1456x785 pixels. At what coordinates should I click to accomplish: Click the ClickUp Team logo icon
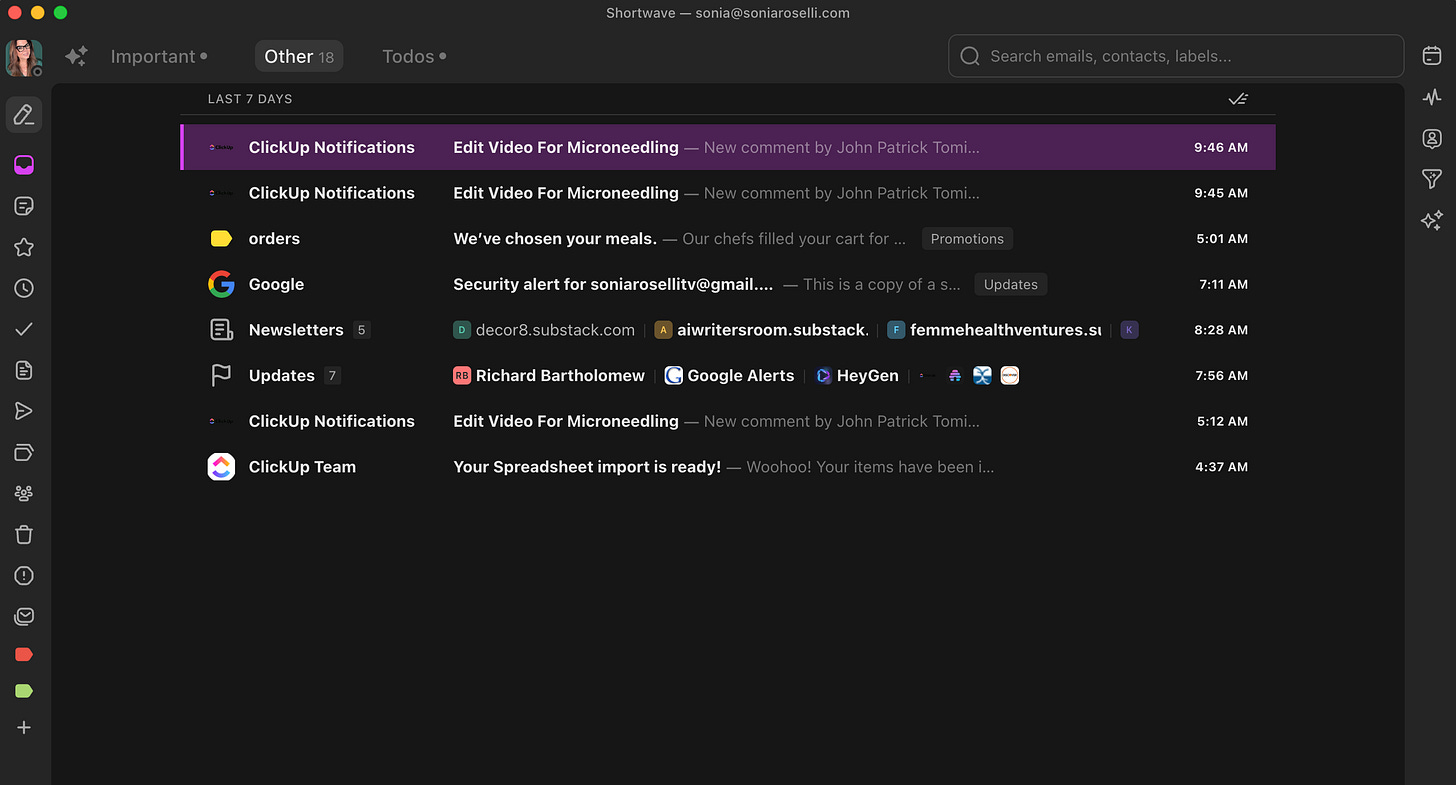[221, 467]
